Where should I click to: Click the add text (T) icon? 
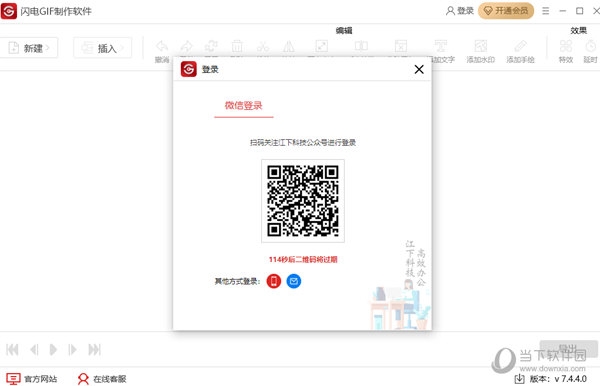point(440,47)
